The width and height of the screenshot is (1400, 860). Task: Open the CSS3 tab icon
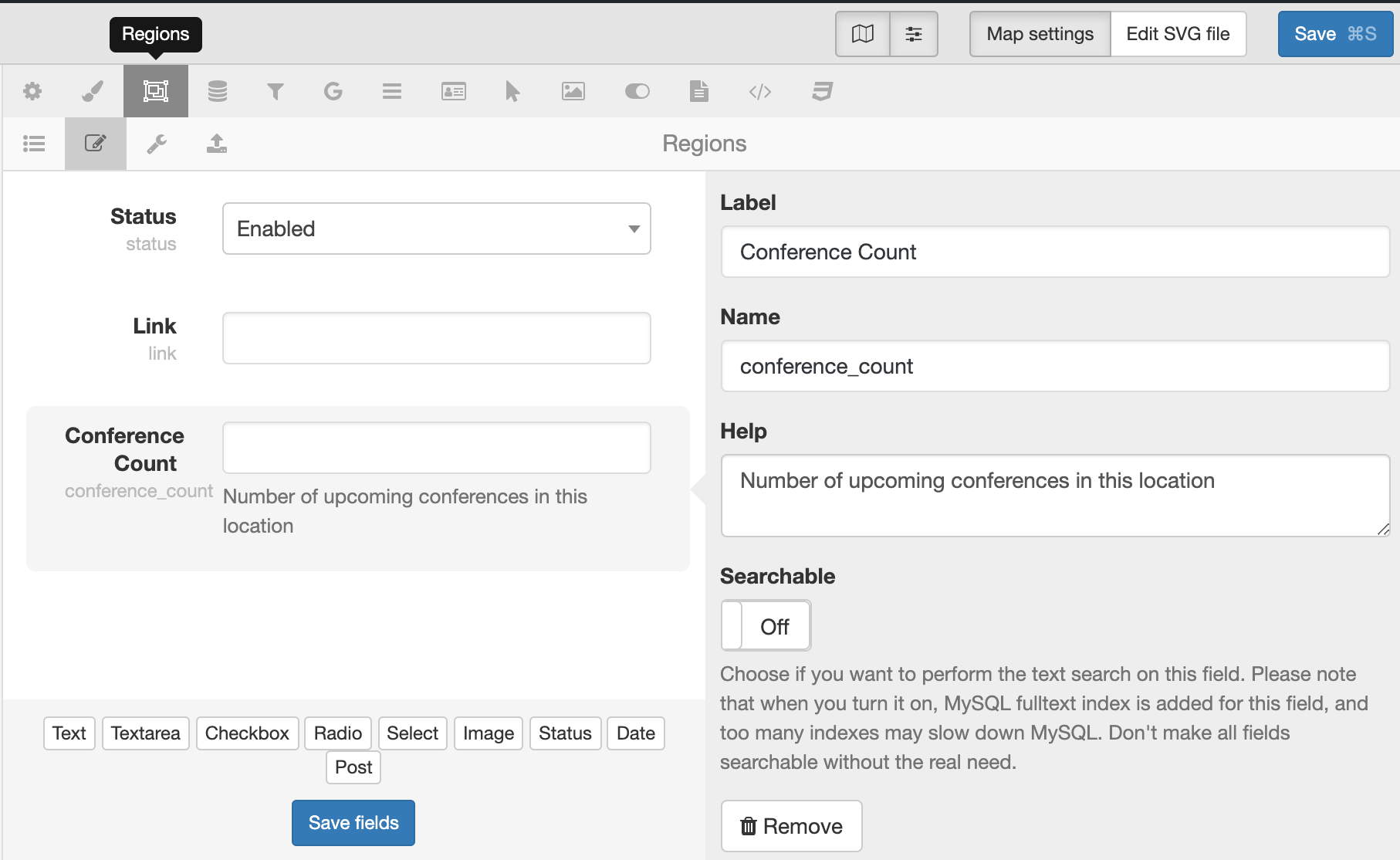coord(823,91)
